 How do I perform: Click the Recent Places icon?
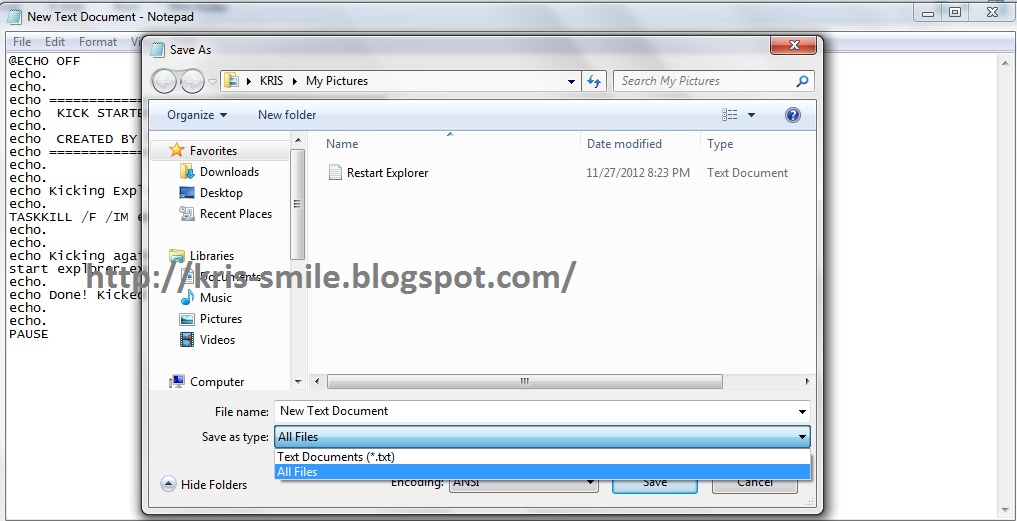click(x=187, y=213)
